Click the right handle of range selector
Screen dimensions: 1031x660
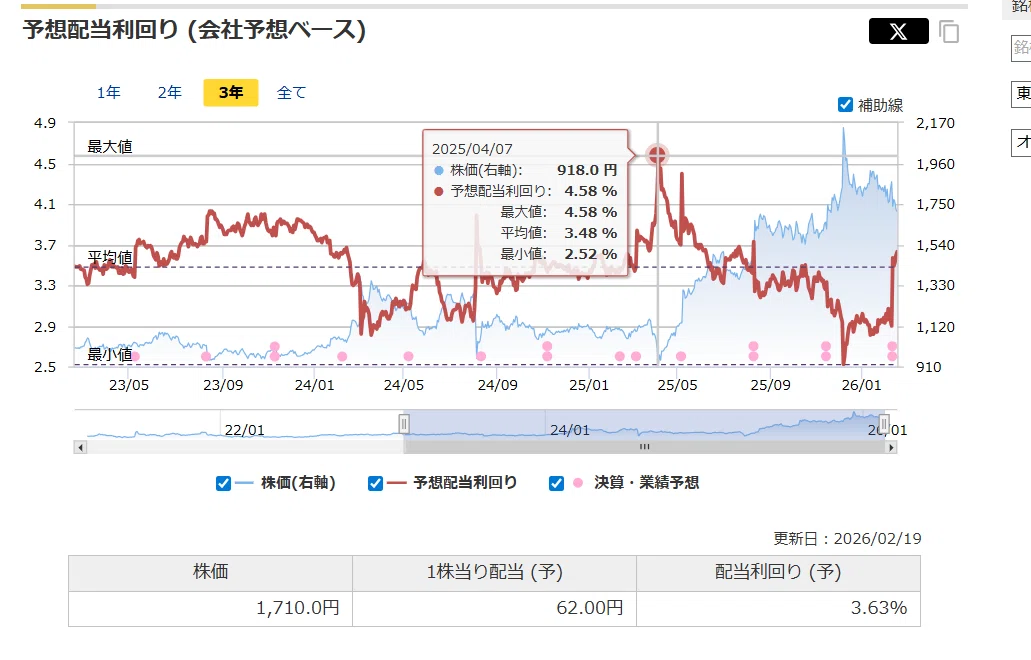click(884, 423)
